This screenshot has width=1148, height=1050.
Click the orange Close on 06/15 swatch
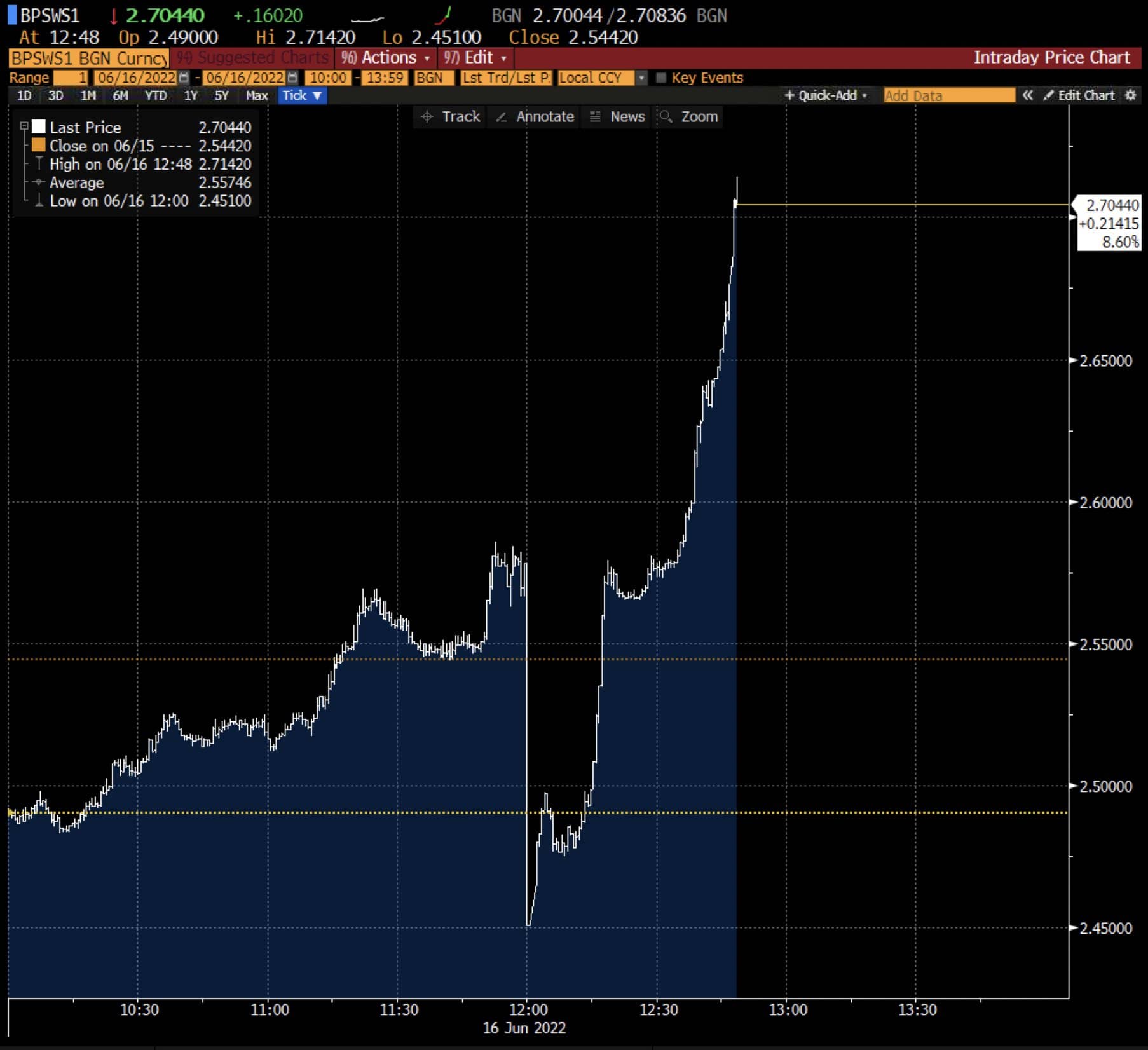tap(39, 146)
